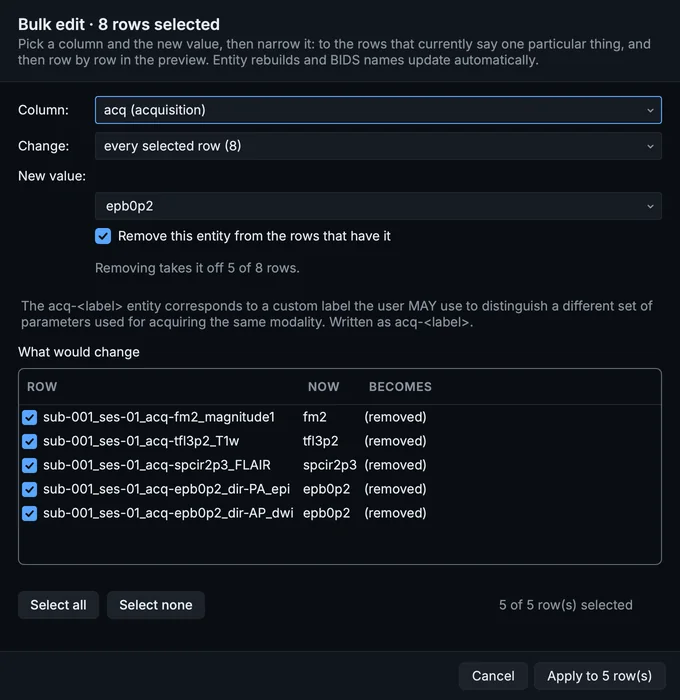This screenshot has width=680, height=700.
Task: Expand the Change every selected row dropdown
Action: pos(378,146)
